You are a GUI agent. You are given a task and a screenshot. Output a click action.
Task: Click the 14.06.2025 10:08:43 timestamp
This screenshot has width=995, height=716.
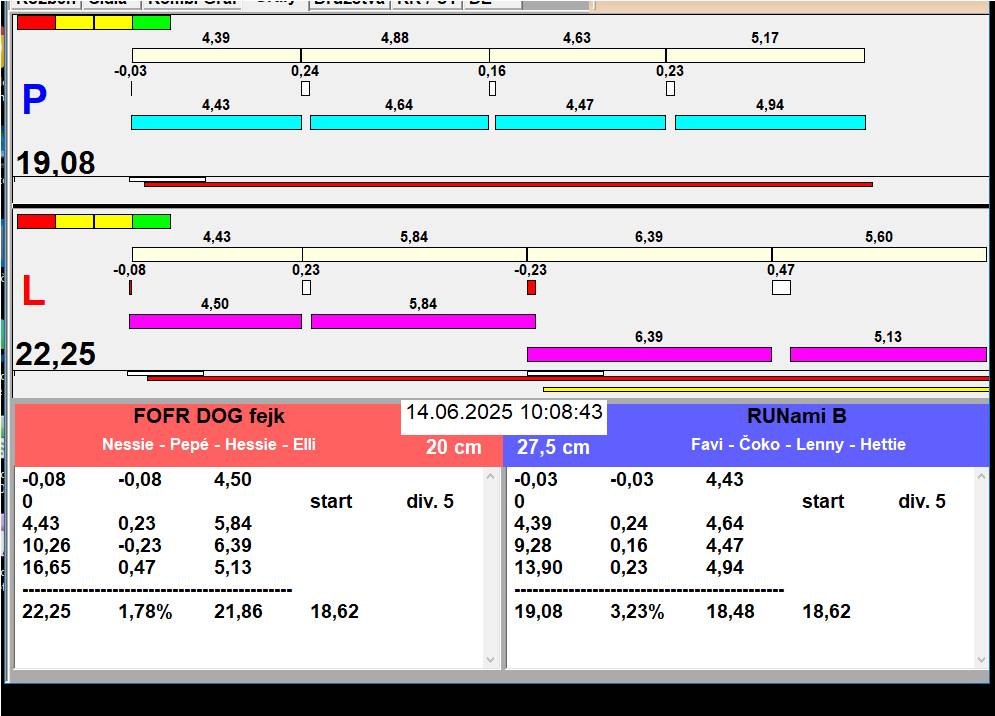pos(504,412)
